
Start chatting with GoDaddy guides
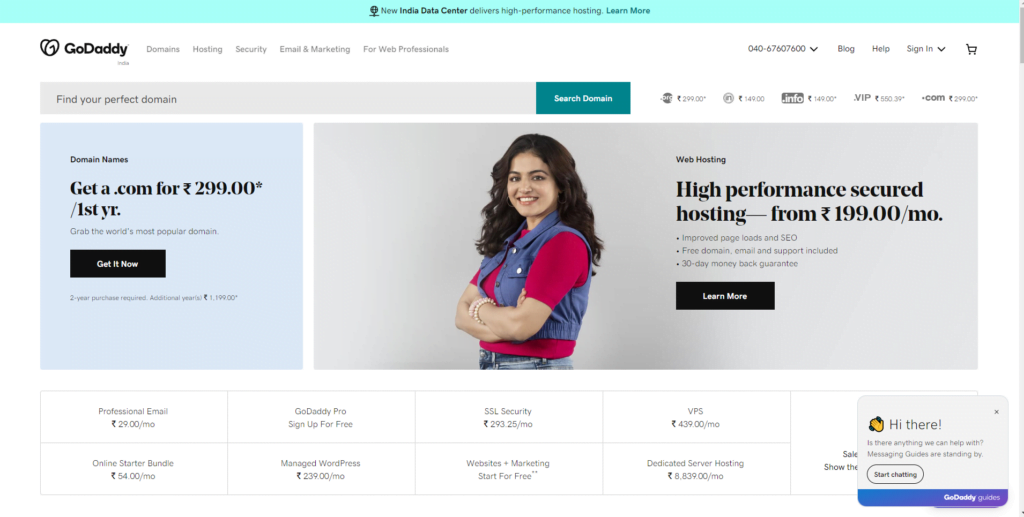coord(895,475)
